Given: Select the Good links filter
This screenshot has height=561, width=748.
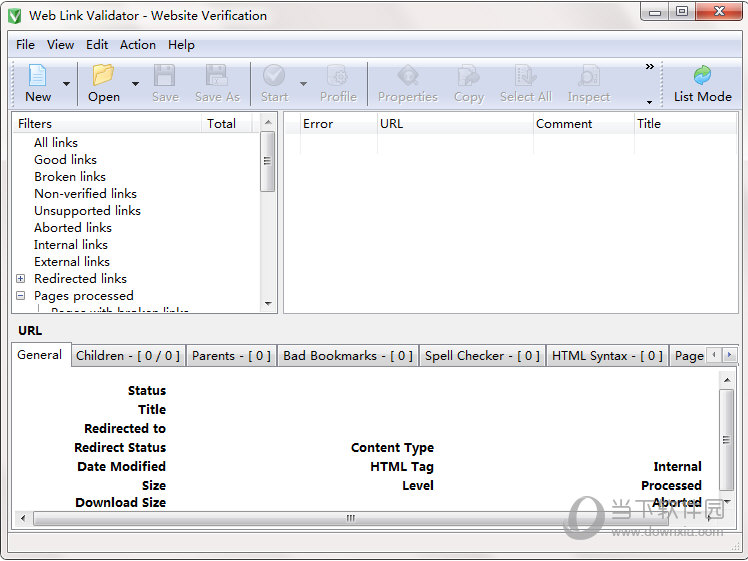Looking at the screenshot, I should pos(65,159).
